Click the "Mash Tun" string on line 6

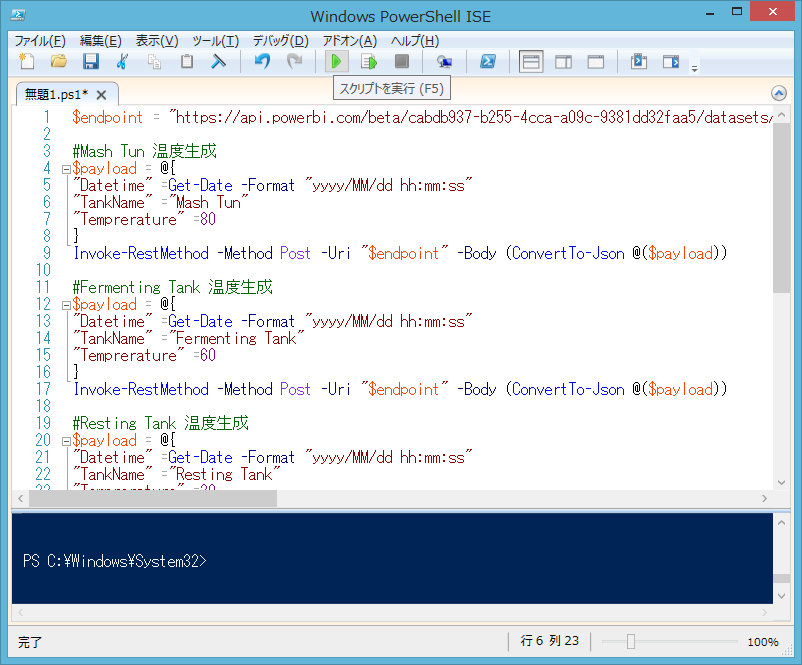click(x=209, y=203)
